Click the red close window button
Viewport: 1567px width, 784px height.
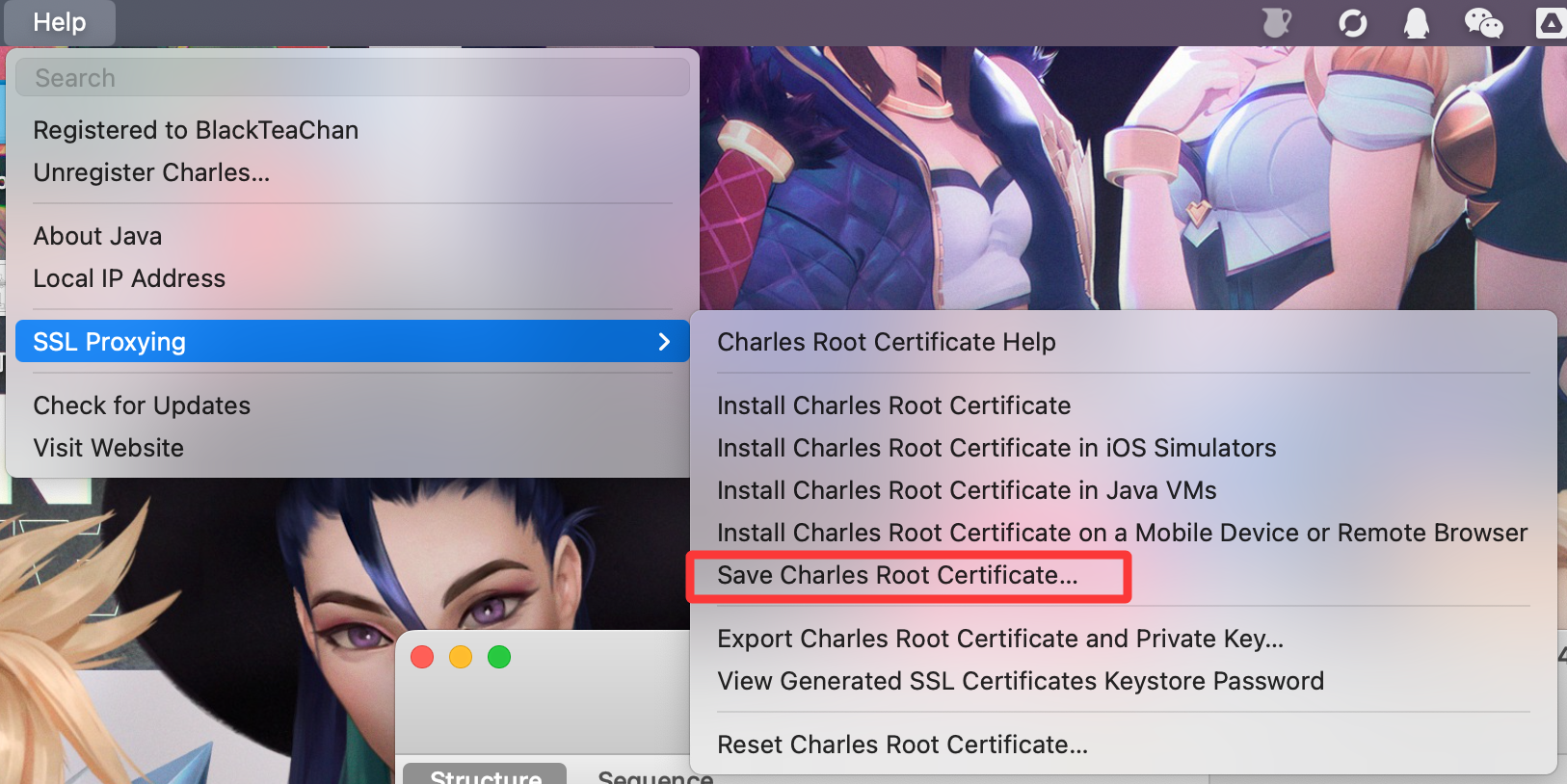[x=422, y=657]
